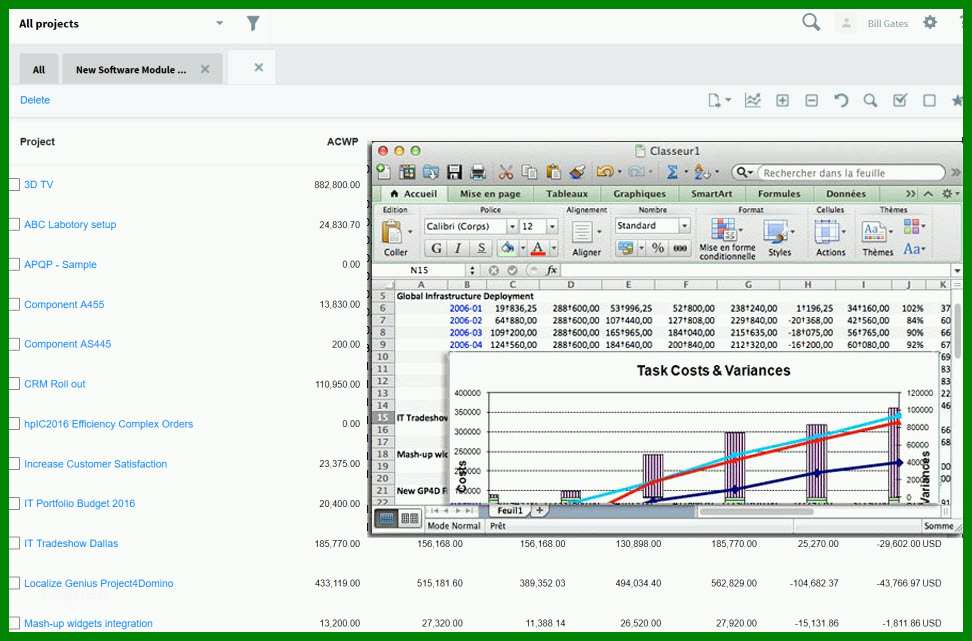Open the font size 12 dropdown
Screen dimensions: 972x641
552,226
